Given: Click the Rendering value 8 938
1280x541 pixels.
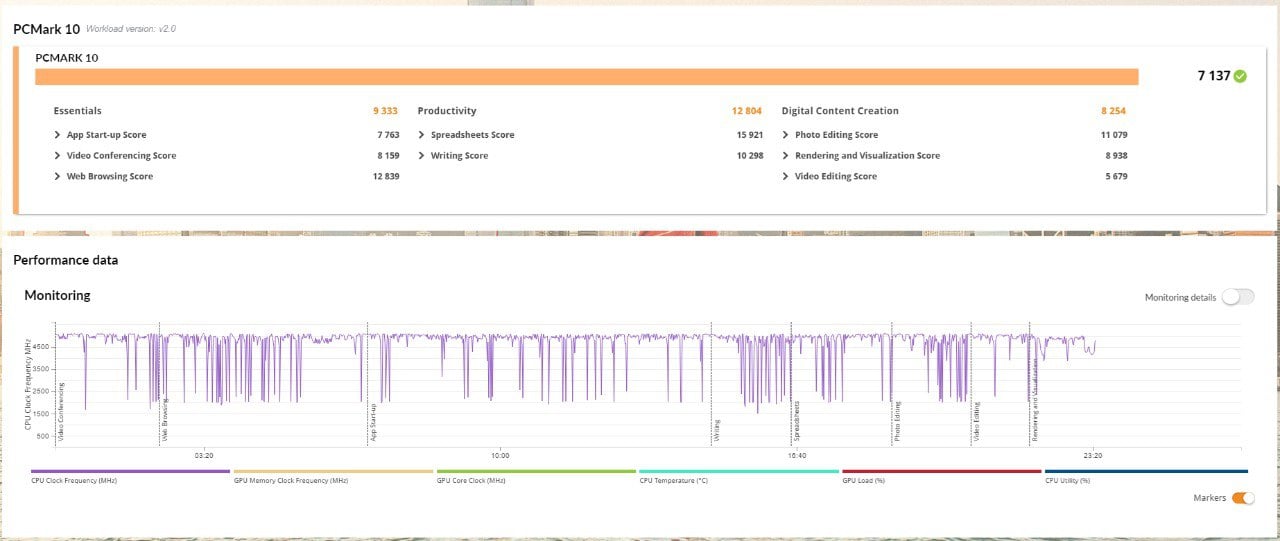Looking at the screenshot, I should [1116, 156].
